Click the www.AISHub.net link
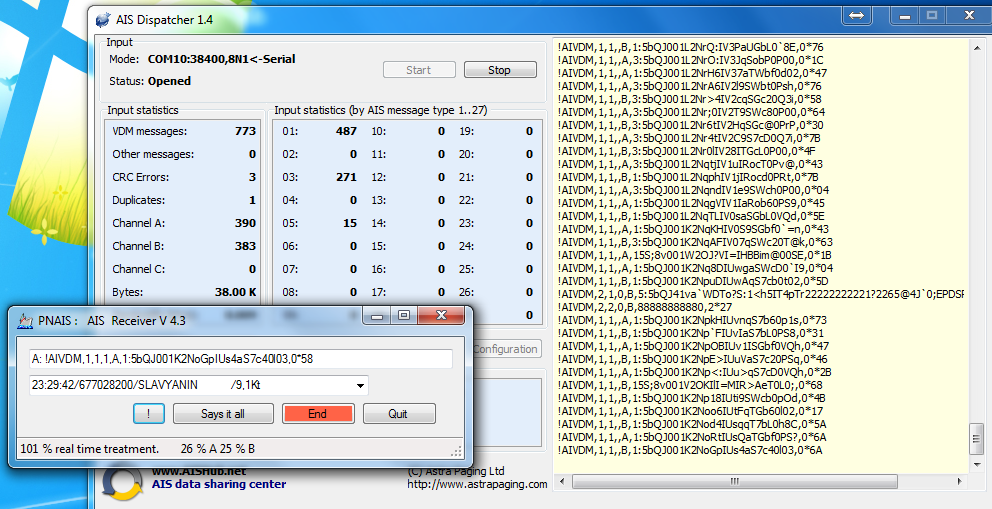992x509 pixels. (x=199, y=471)
